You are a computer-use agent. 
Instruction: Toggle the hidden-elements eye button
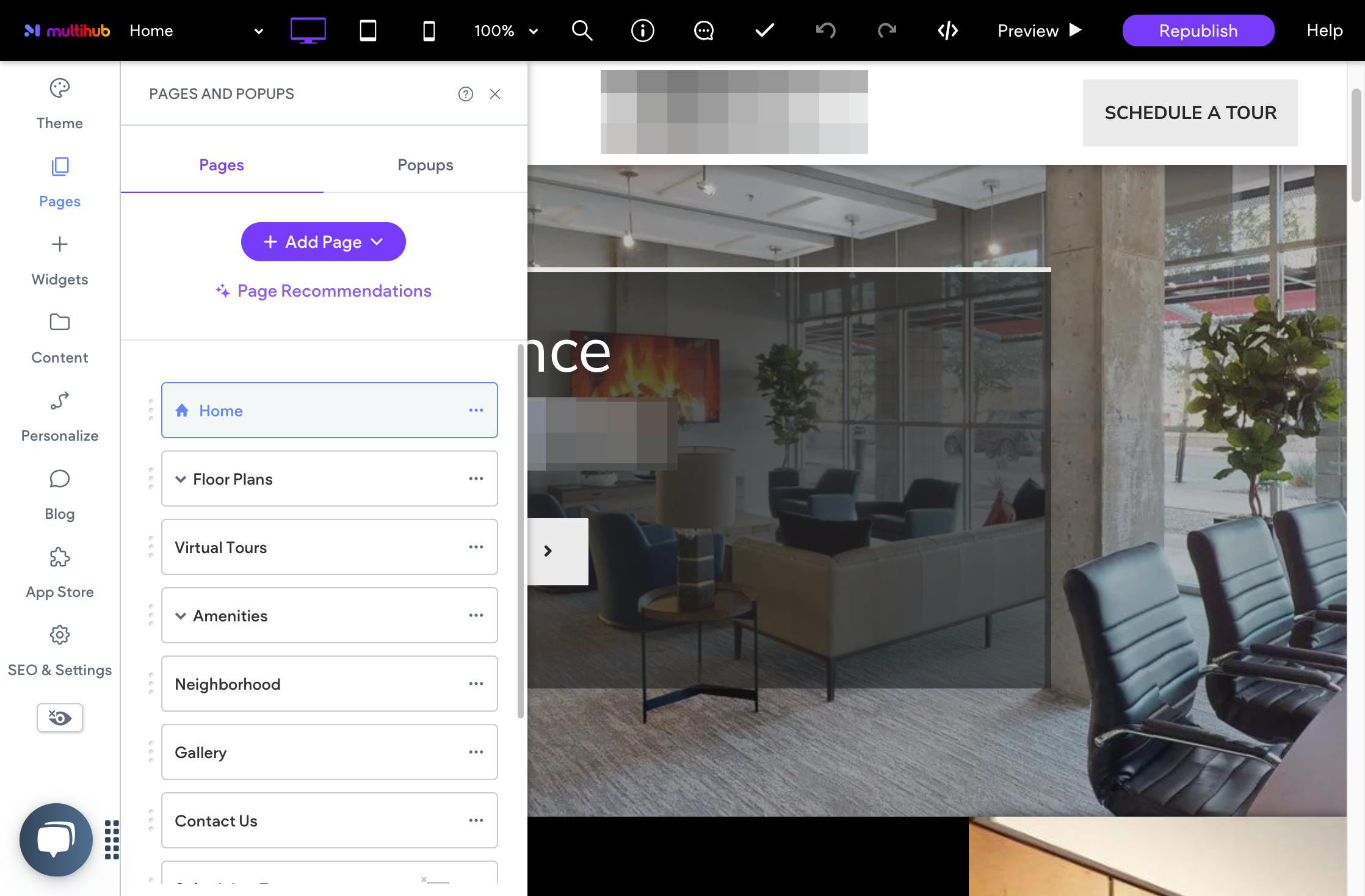click(60, 718)
